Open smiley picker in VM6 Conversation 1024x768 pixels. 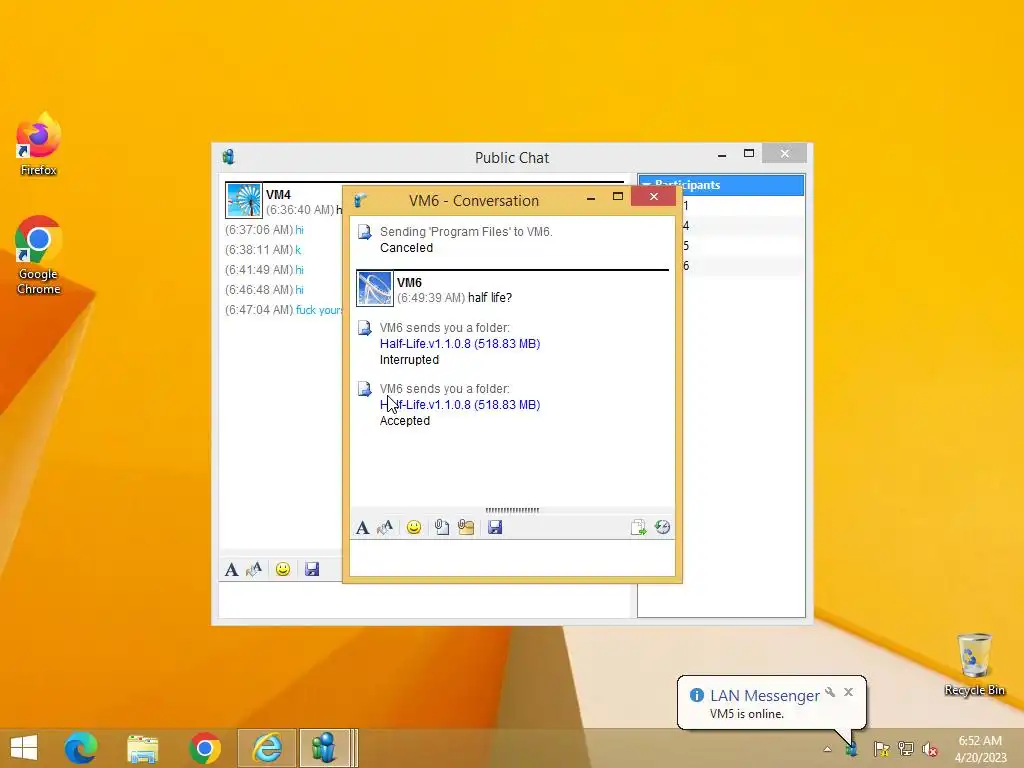pyautogui.click(x=413, y=528)
